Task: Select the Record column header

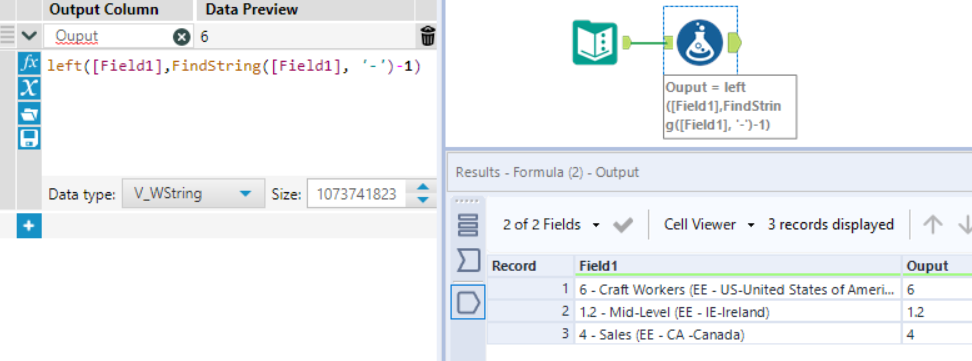Action: click(x=531, y=265)
